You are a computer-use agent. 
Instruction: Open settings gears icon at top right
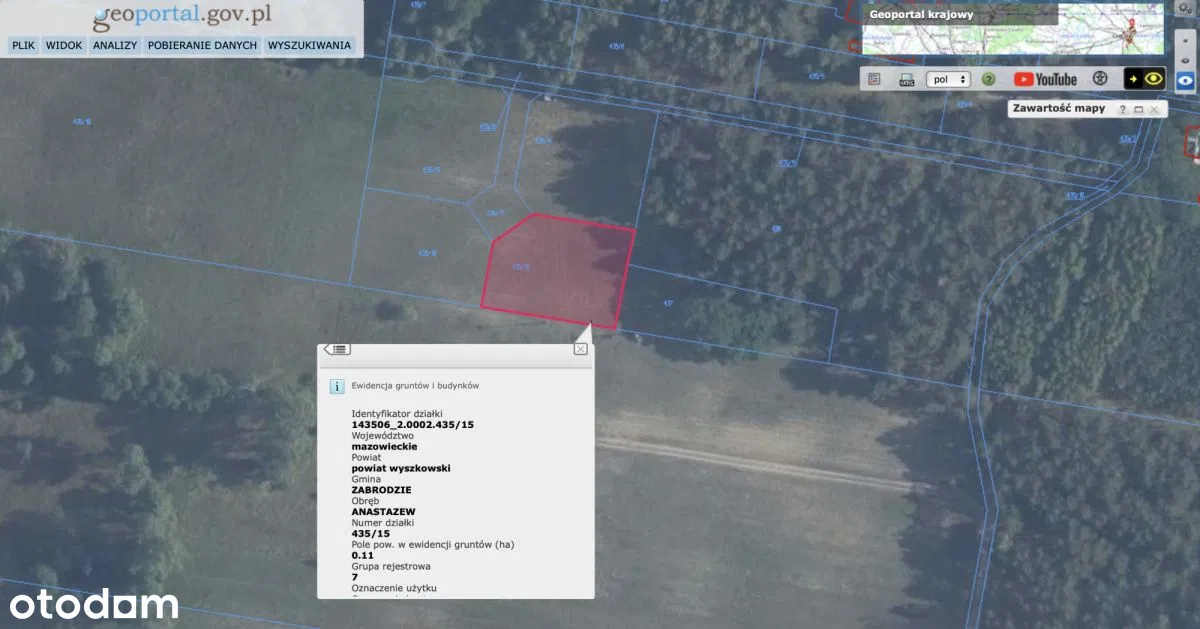[1187, 9]
